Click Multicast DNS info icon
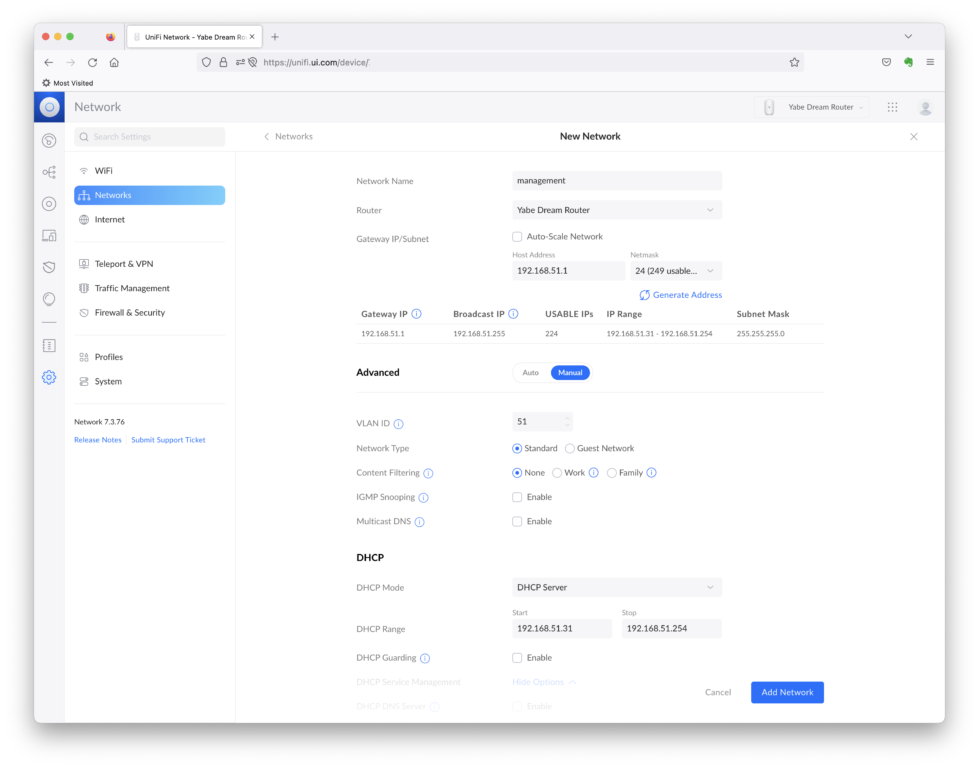This screenshot has height=768, width=979. [x=420, y=522]
